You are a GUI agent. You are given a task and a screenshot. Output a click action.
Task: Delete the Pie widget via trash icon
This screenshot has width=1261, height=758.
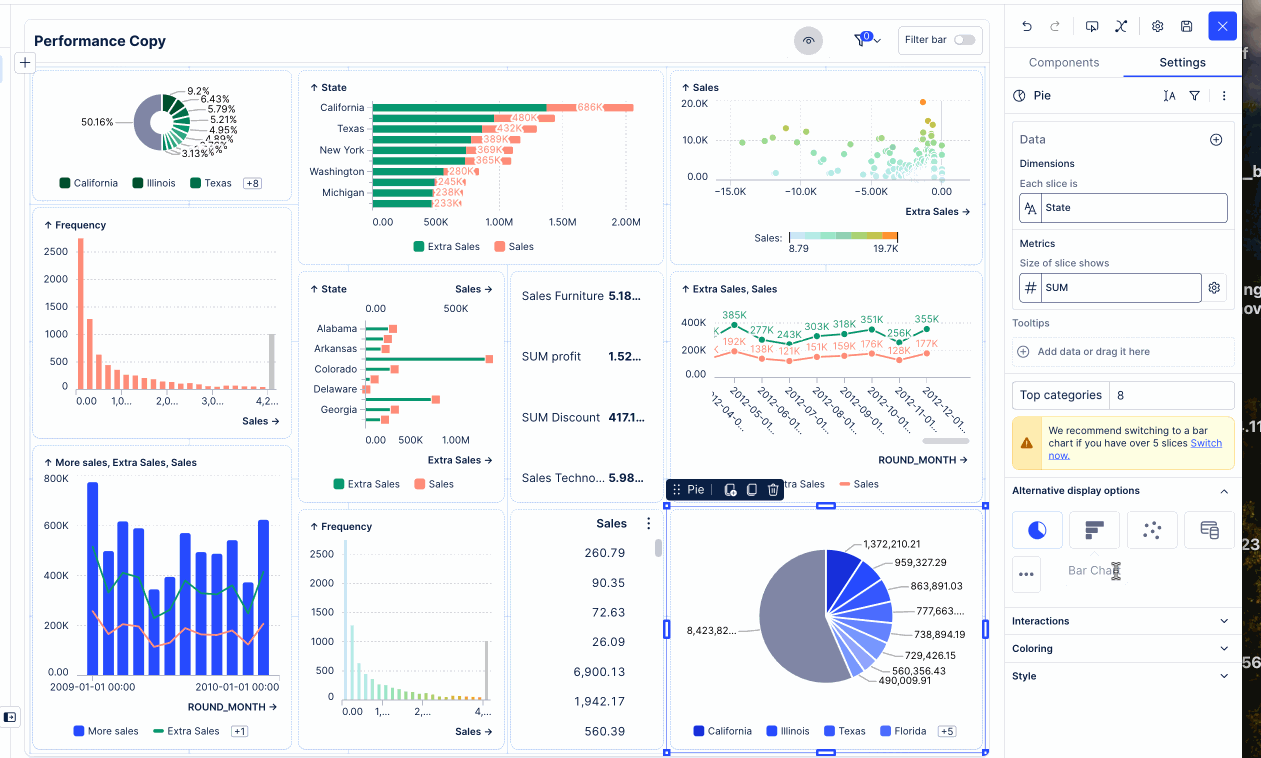(773, 490)
